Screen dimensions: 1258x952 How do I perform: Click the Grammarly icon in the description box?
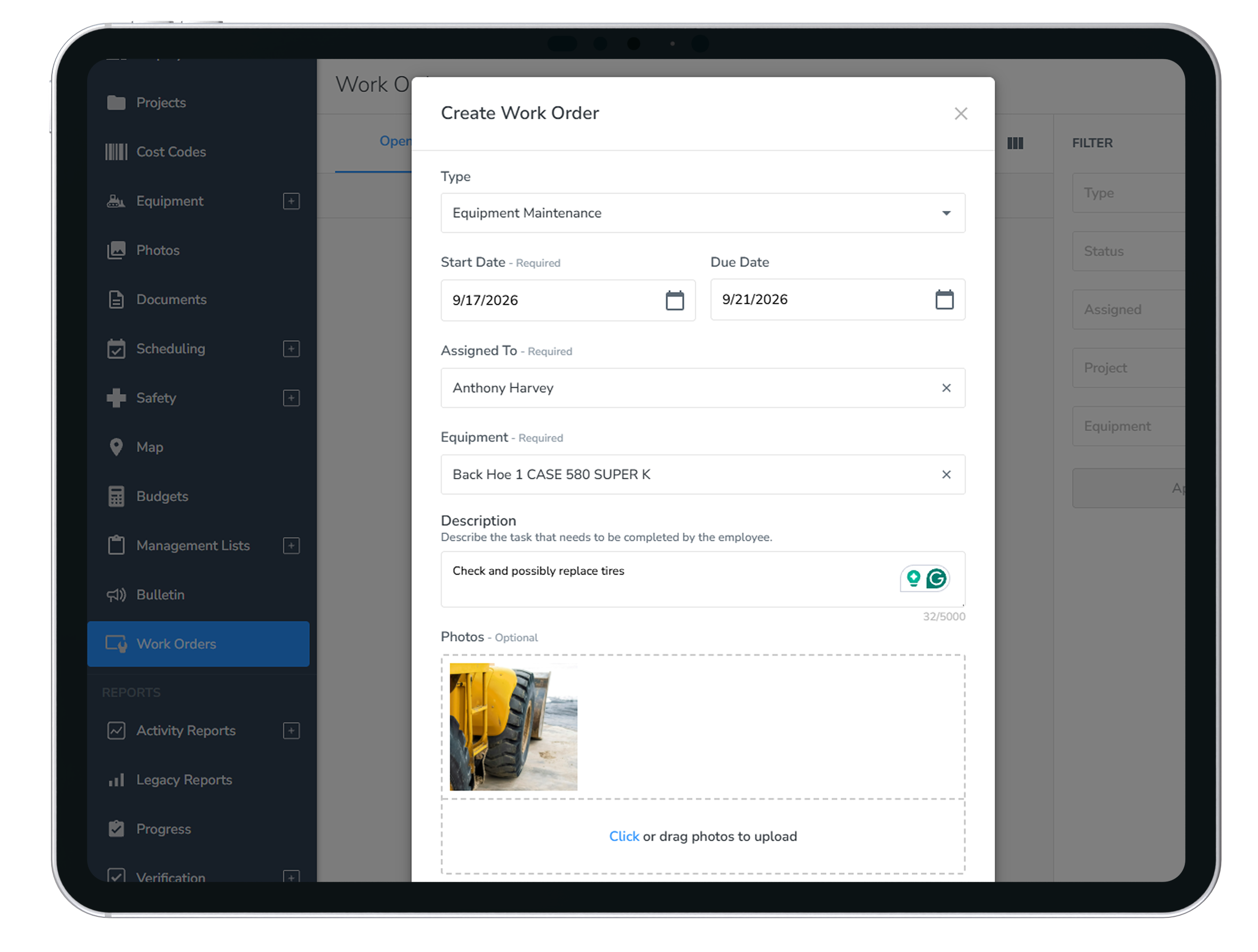coord(936,579)
